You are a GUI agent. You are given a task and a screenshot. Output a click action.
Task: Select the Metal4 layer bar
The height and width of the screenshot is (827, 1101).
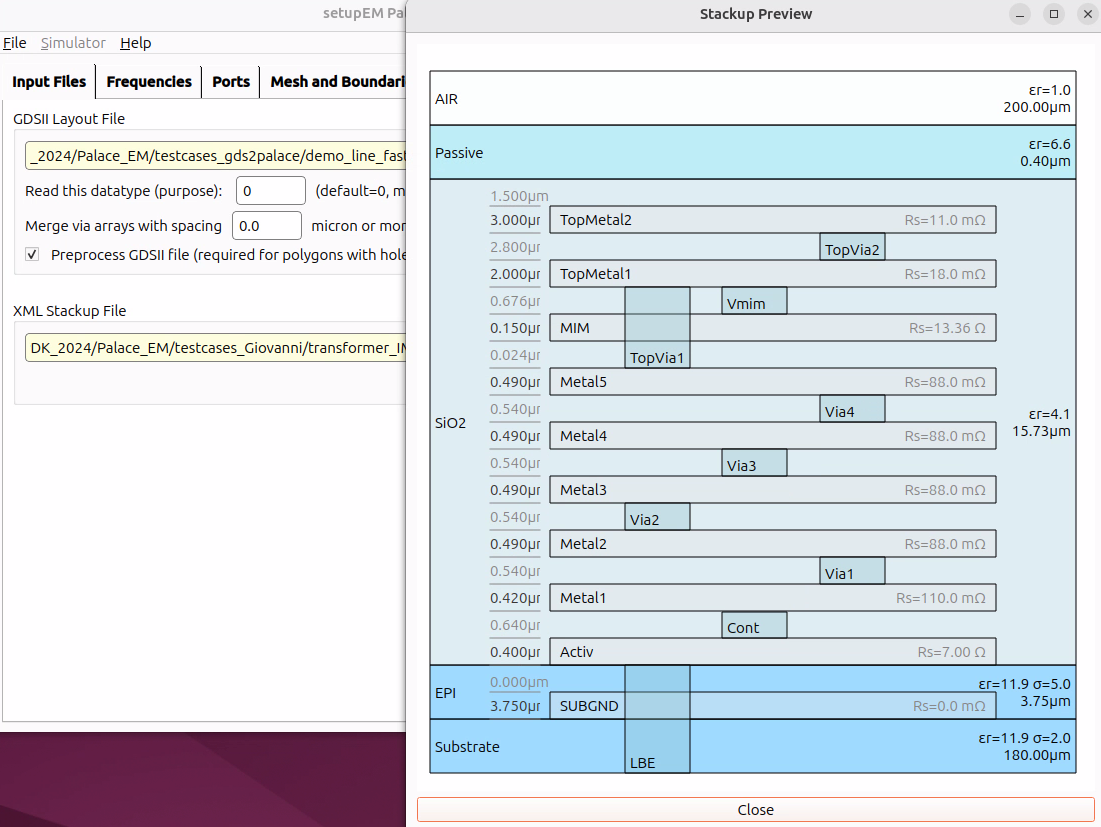(772, 436)
